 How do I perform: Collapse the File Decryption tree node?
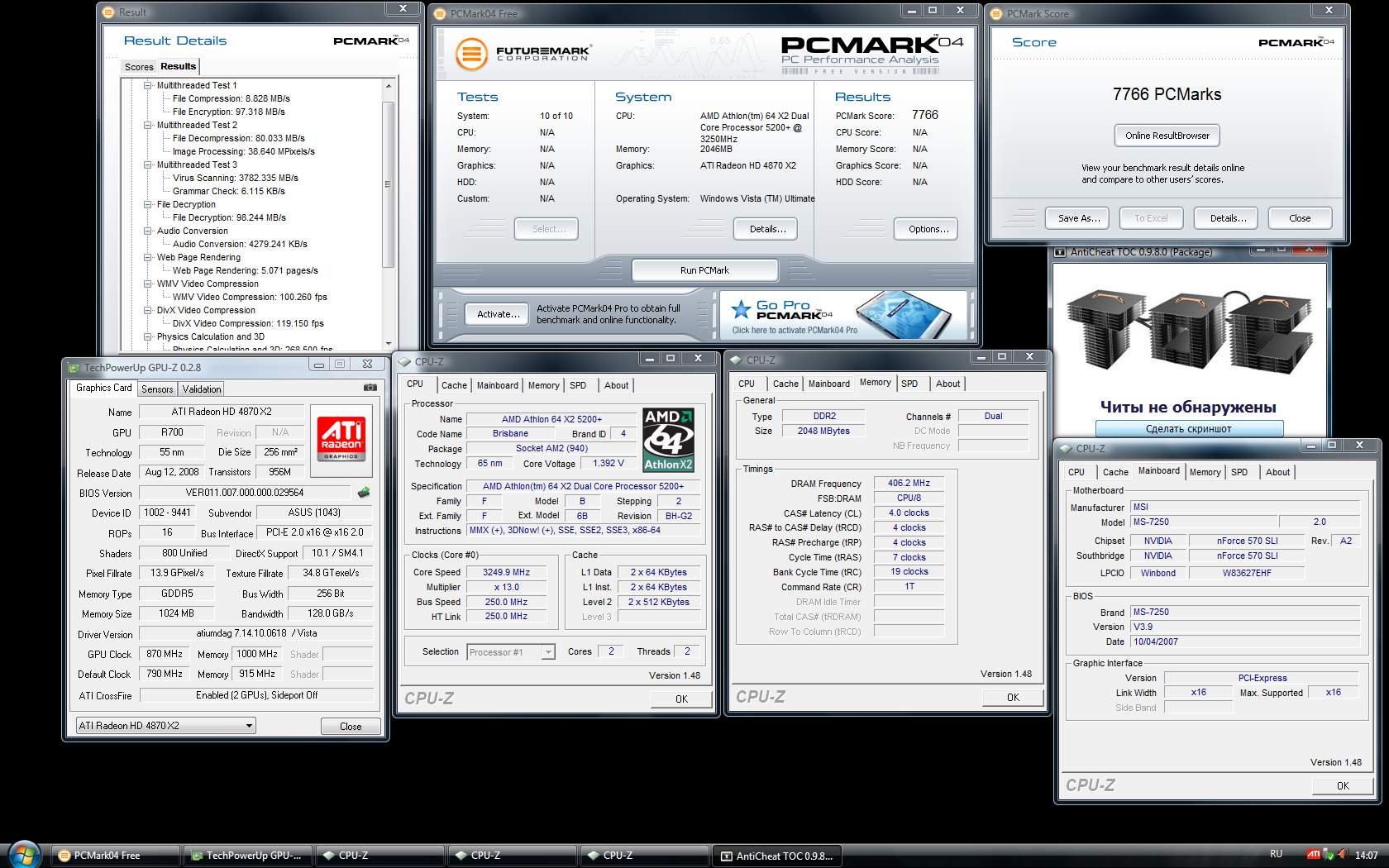pos(148,204)
